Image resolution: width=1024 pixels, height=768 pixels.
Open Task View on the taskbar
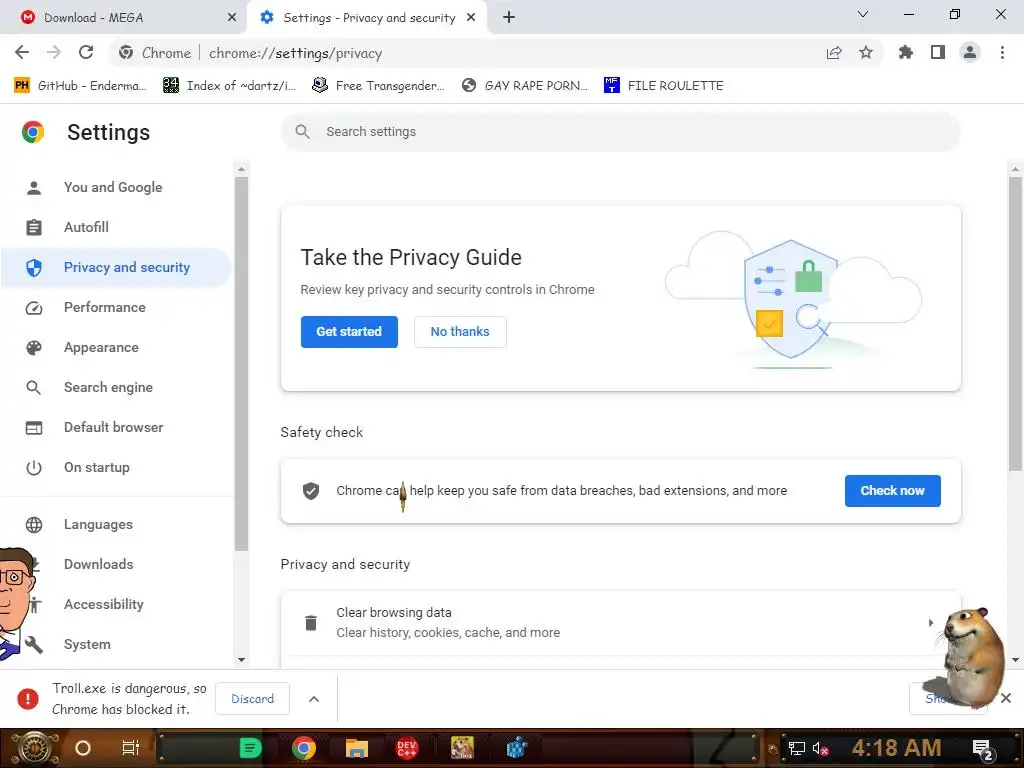click(131, 748)
